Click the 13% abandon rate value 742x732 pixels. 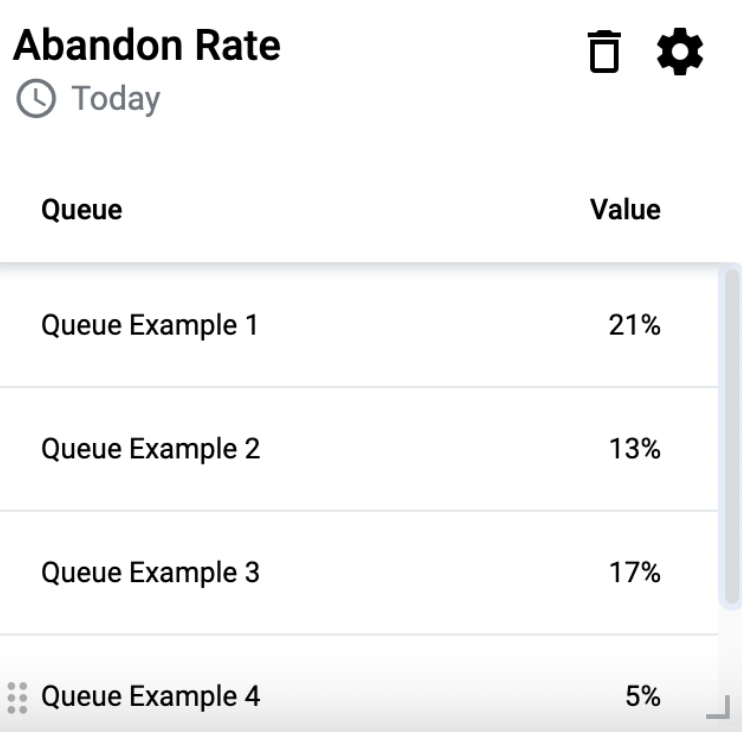(635, 449)
